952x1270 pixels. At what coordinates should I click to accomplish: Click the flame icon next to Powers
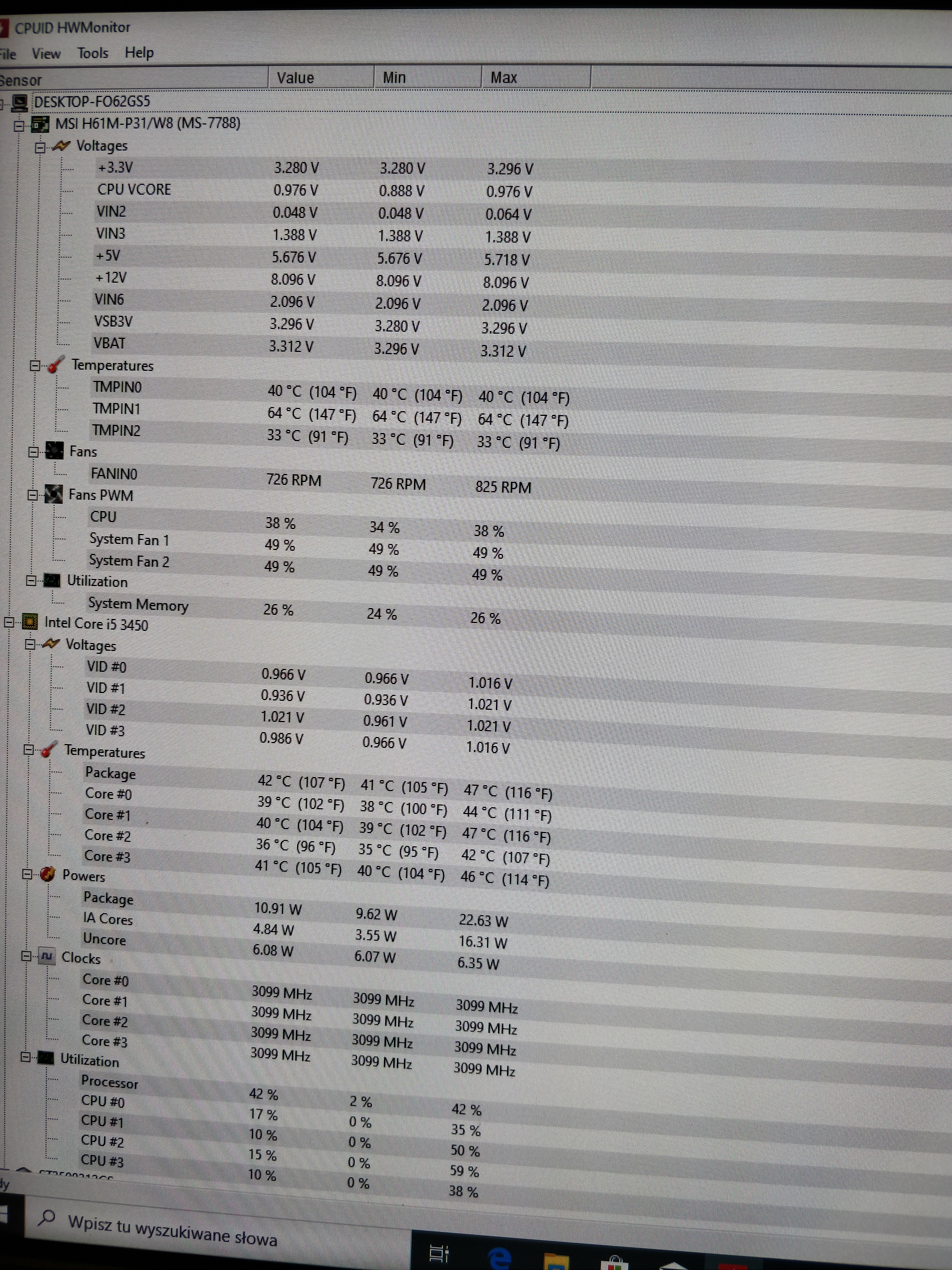pos(47,875)
